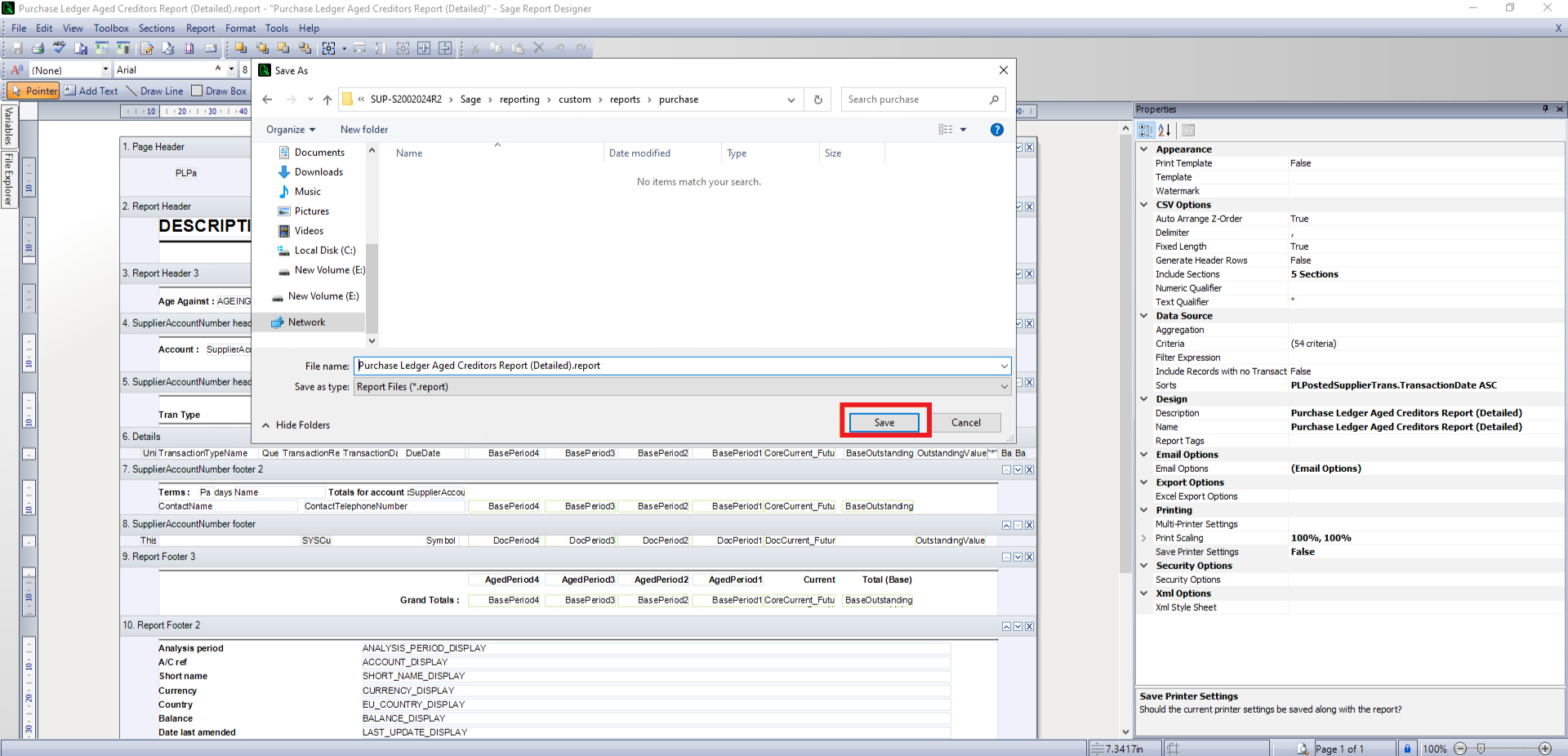The width and height of the screenshot is (1568, 756).
Task: Pin the Properties panel with the pushpin
Action: [x=1545, y=109]
